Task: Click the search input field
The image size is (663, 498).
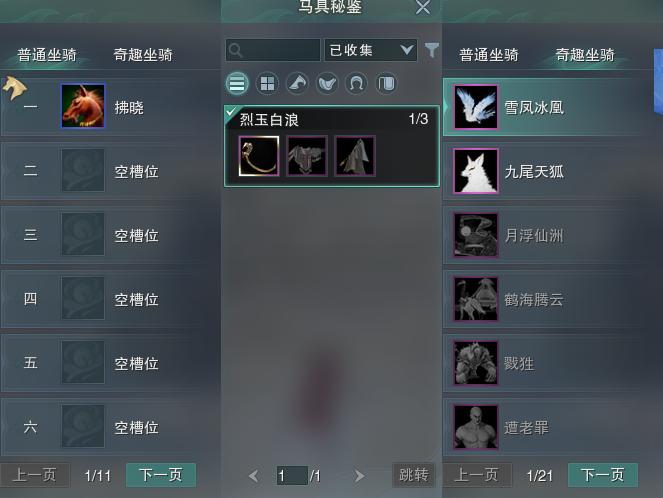Action: [273, 50]
